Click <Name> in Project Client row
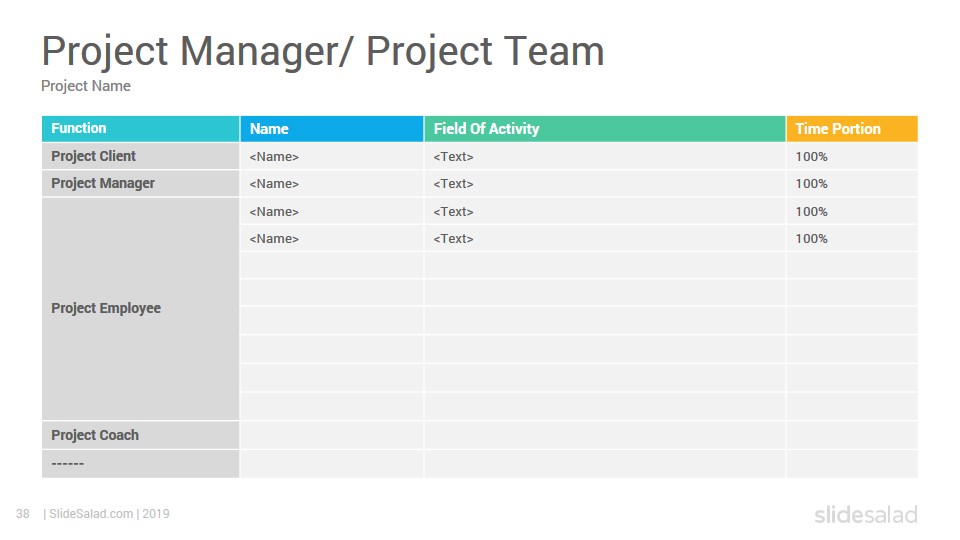Screen dimensions: 960x540 coord(274,157)
